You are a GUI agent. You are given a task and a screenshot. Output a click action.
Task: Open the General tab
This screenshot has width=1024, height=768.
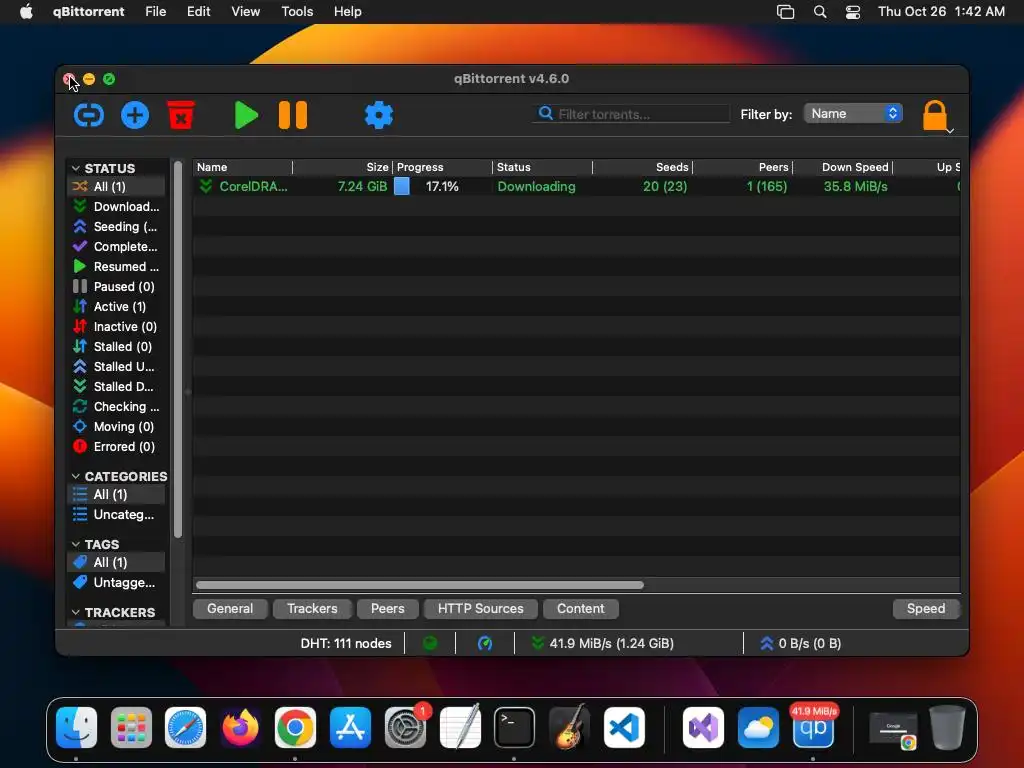pos(230,609)
